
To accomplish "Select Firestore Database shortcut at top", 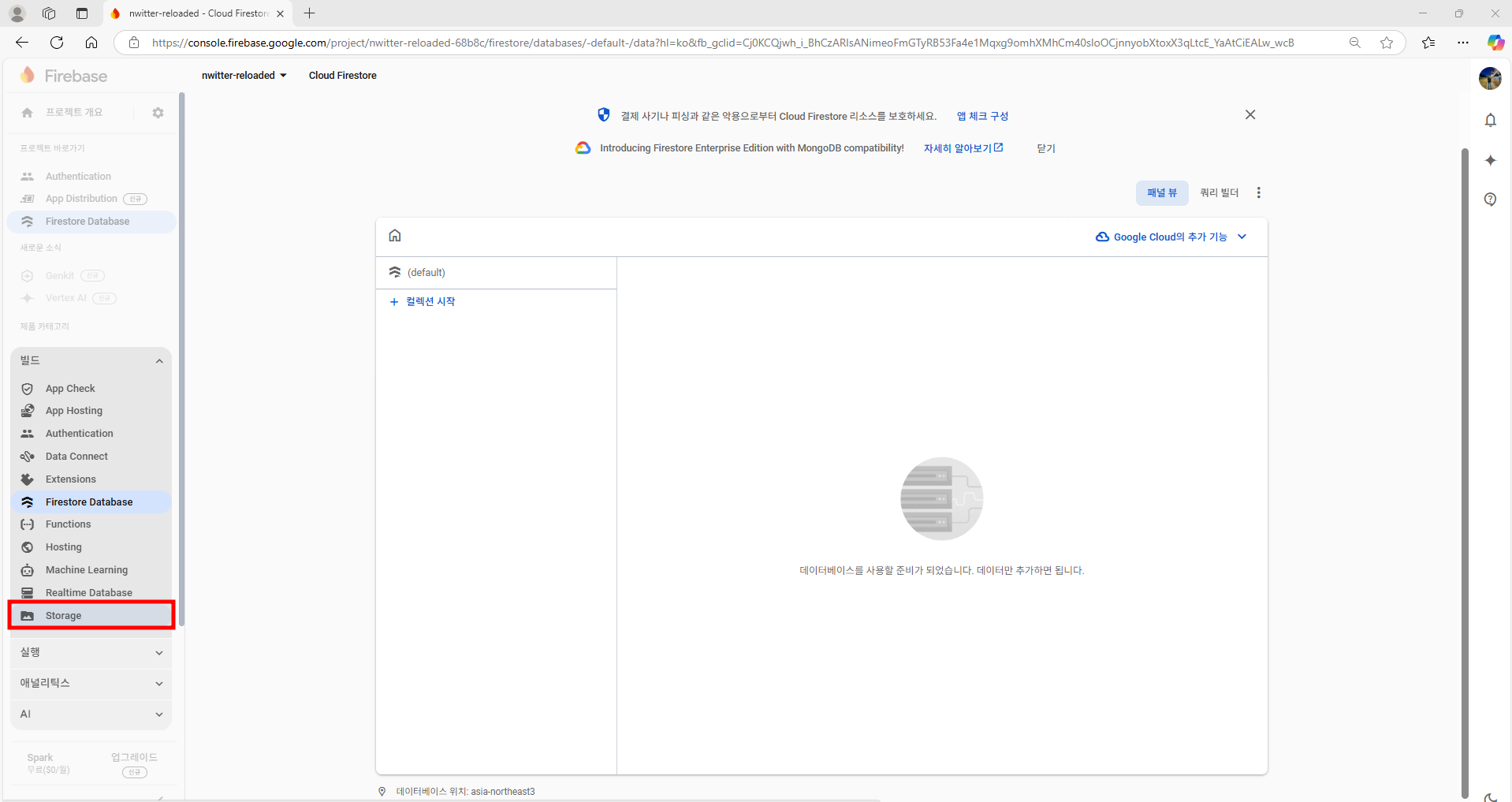I will 91,222.
